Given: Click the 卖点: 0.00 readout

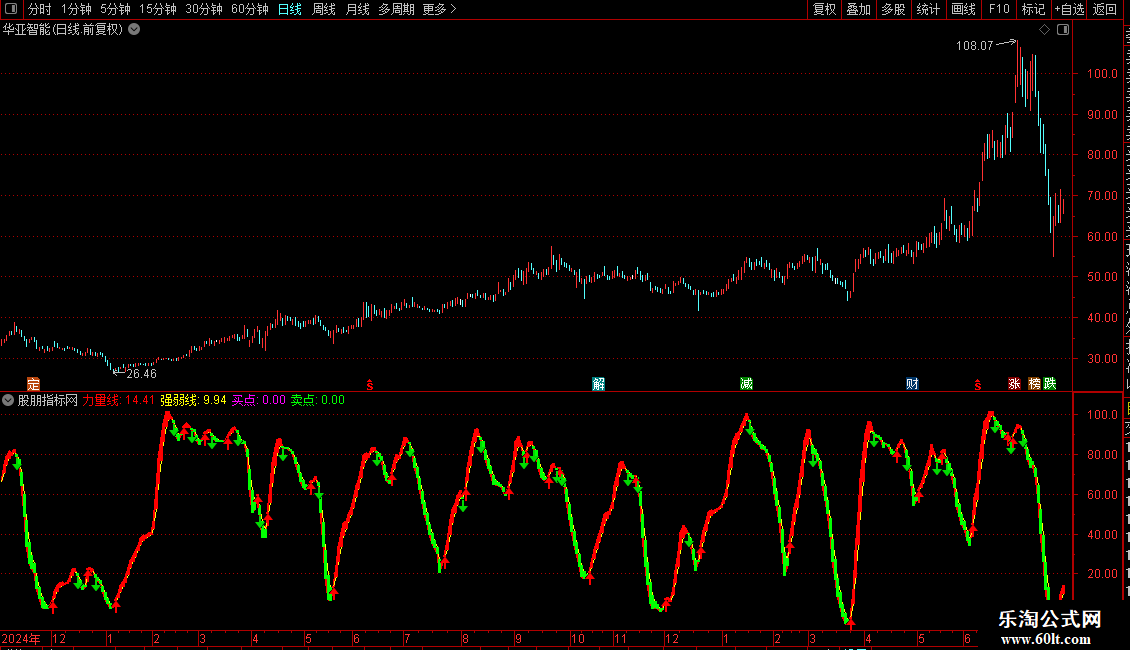Looking at the screenshot, I should pyautogui.click(x=318, y=400).
